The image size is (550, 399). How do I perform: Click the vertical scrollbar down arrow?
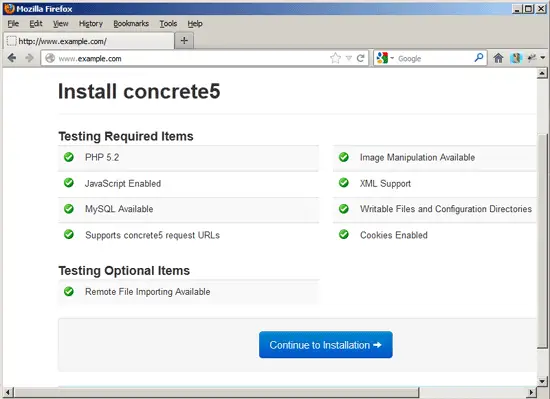pyautogui.click(x=542, y=381)
